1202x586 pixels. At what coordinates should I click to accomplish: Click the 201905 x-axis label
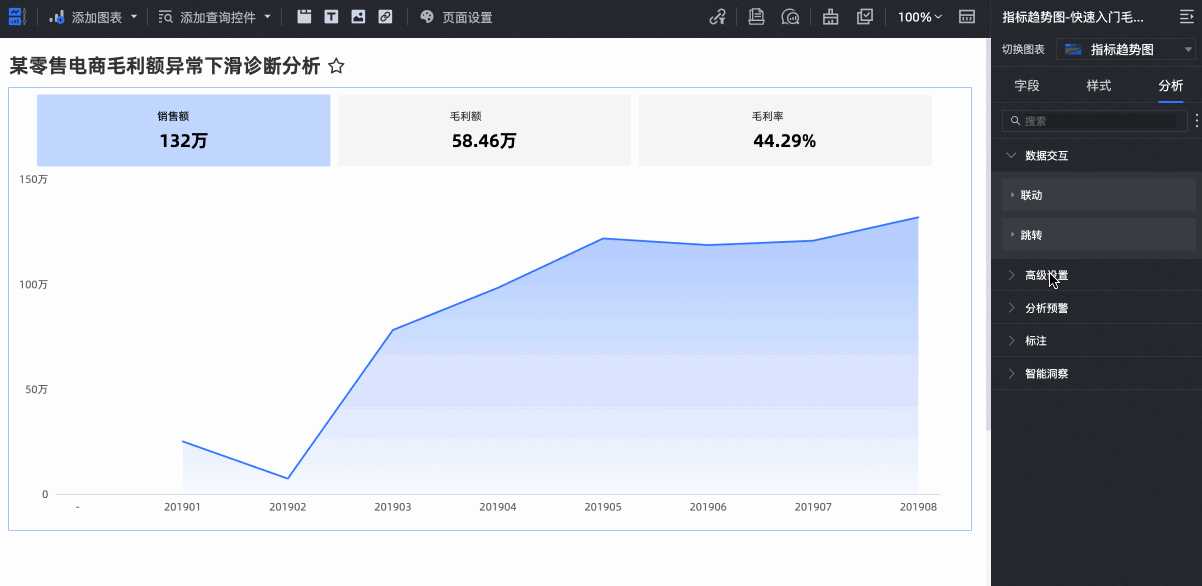pyautogui.click(x=603, y=507)
